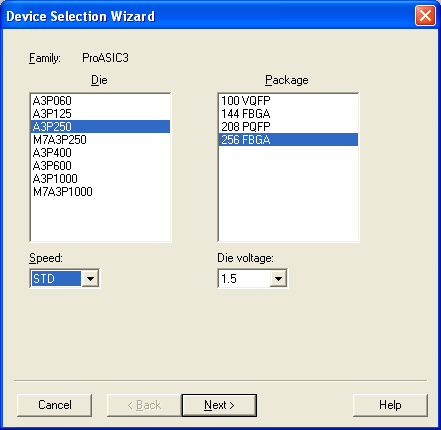Cancel the Device Selection Wizard

[x=54, y=405]
